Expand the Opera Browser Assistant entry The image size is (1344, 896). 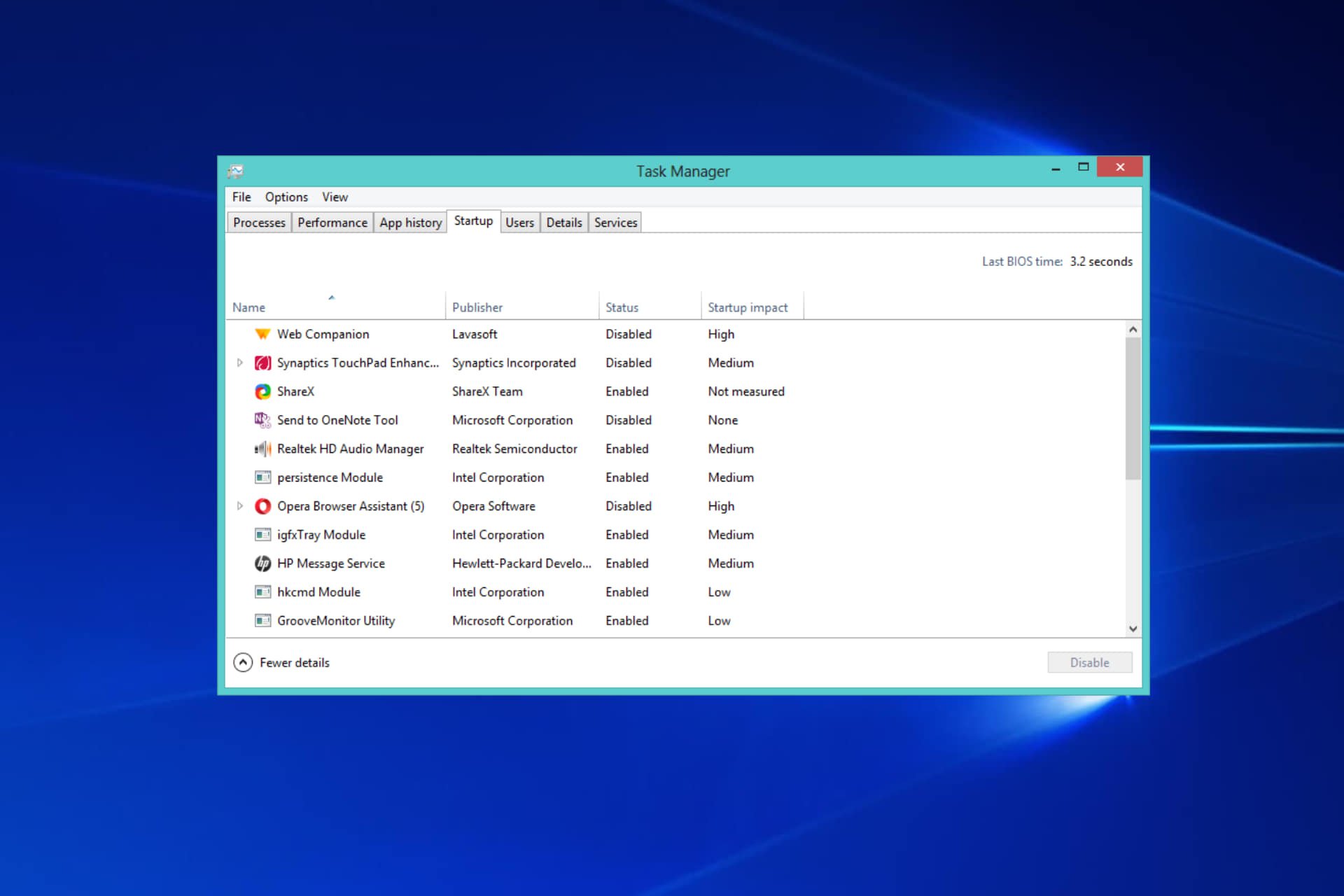(x=240, y=505)
